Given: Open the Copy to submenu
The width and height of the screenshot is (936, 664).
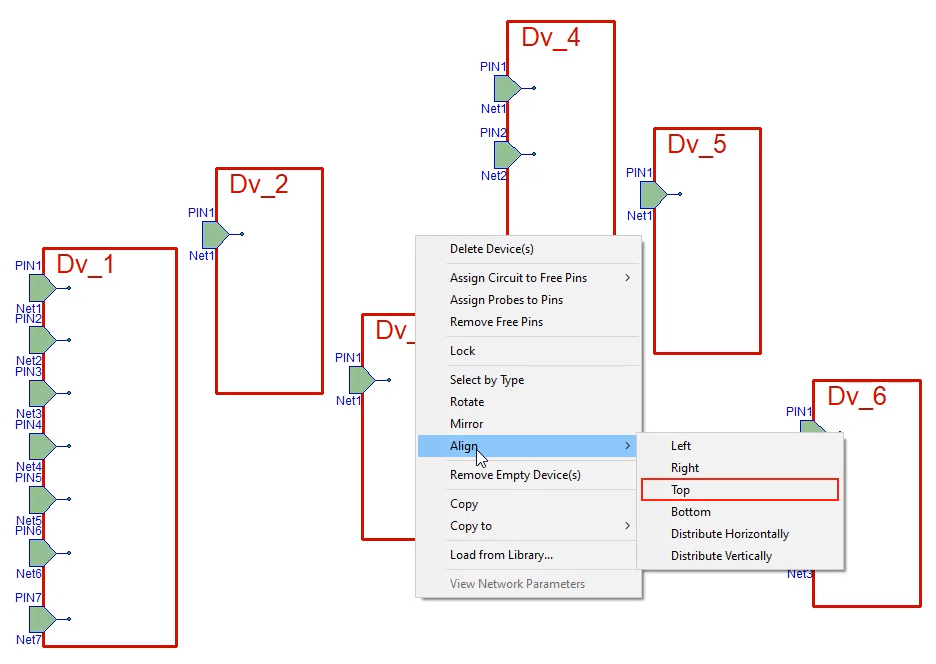Looking at the screenshot, I should pyautogui.click(x=627, y=526).
